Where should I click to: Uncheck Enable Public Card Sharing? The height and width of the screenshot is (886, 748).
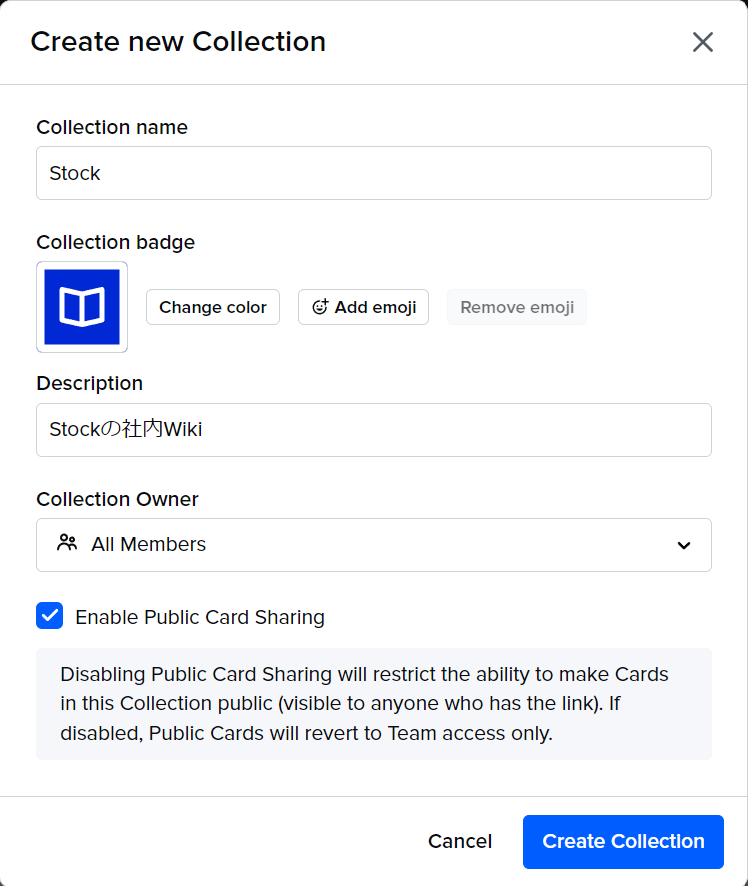pyautogui.click(x=50, y=616)
